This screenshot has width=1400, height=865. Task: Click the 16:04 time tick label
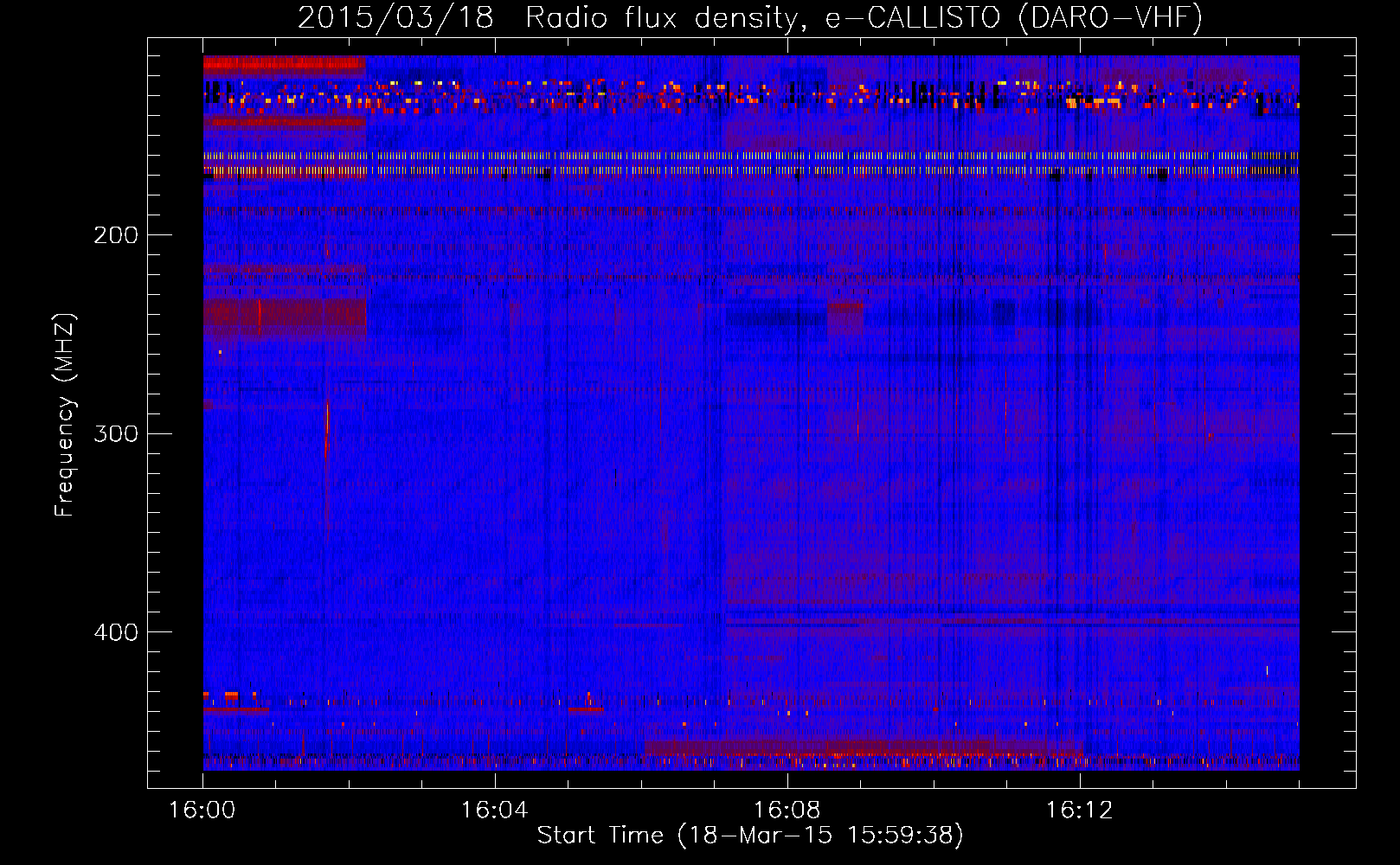tap(494, 811)
